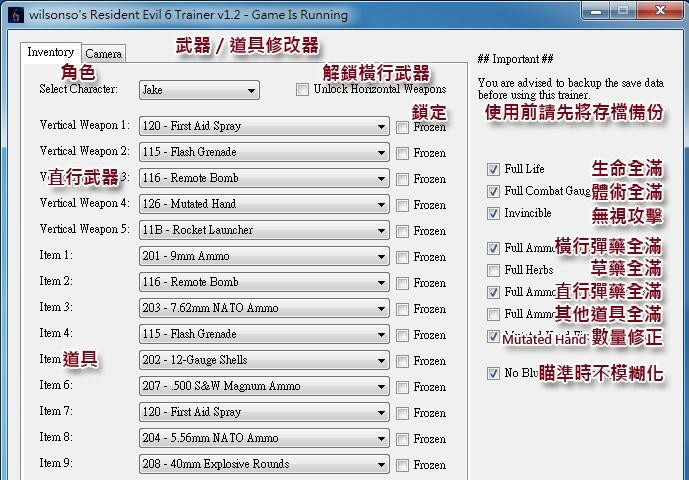Click the "Vertical Weapon 1:" label

click(85, 125)
